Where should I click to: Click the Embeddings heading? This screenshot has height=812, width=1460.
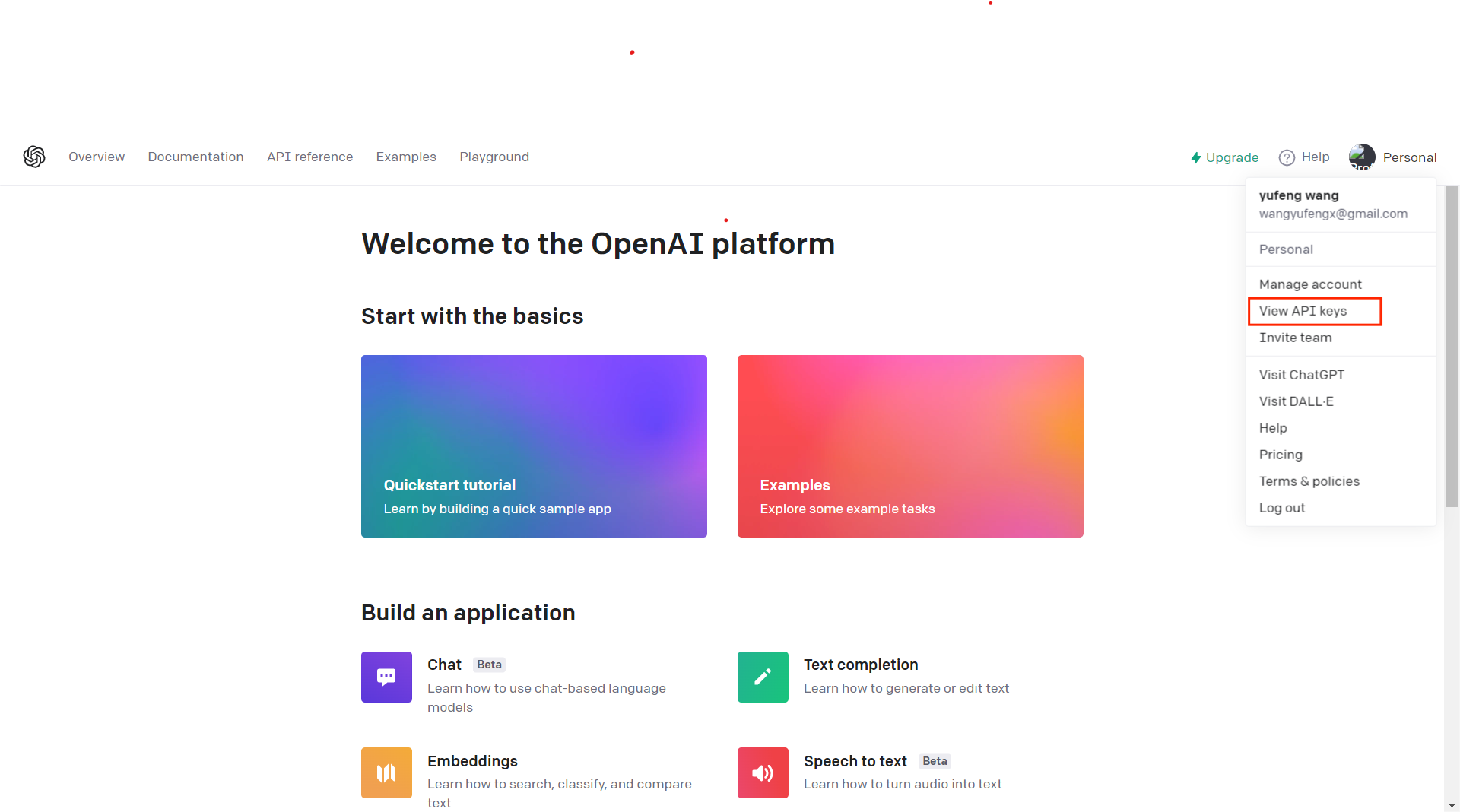472,761
